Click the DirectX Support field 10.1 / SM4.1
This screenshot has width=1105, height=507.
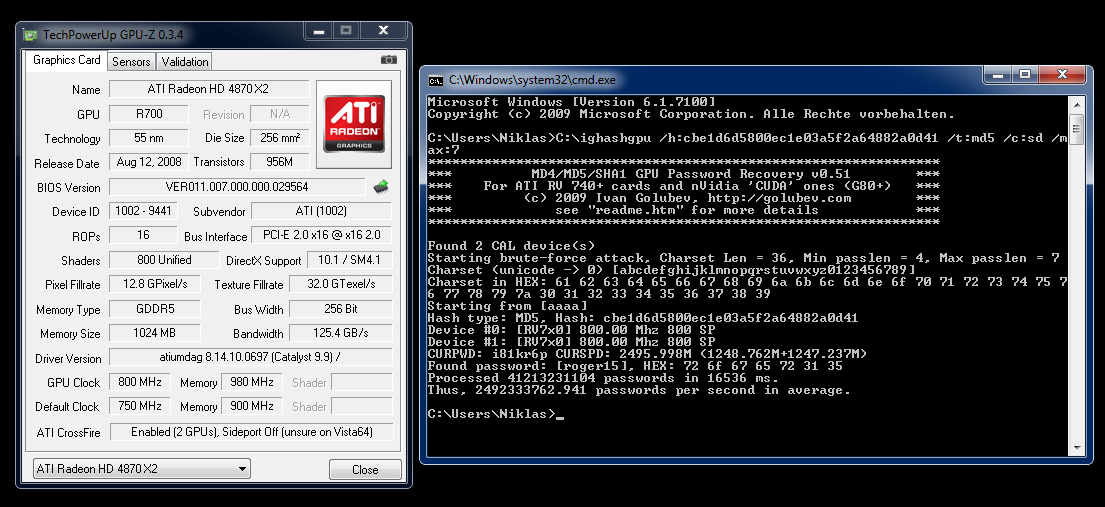[350, 259]
